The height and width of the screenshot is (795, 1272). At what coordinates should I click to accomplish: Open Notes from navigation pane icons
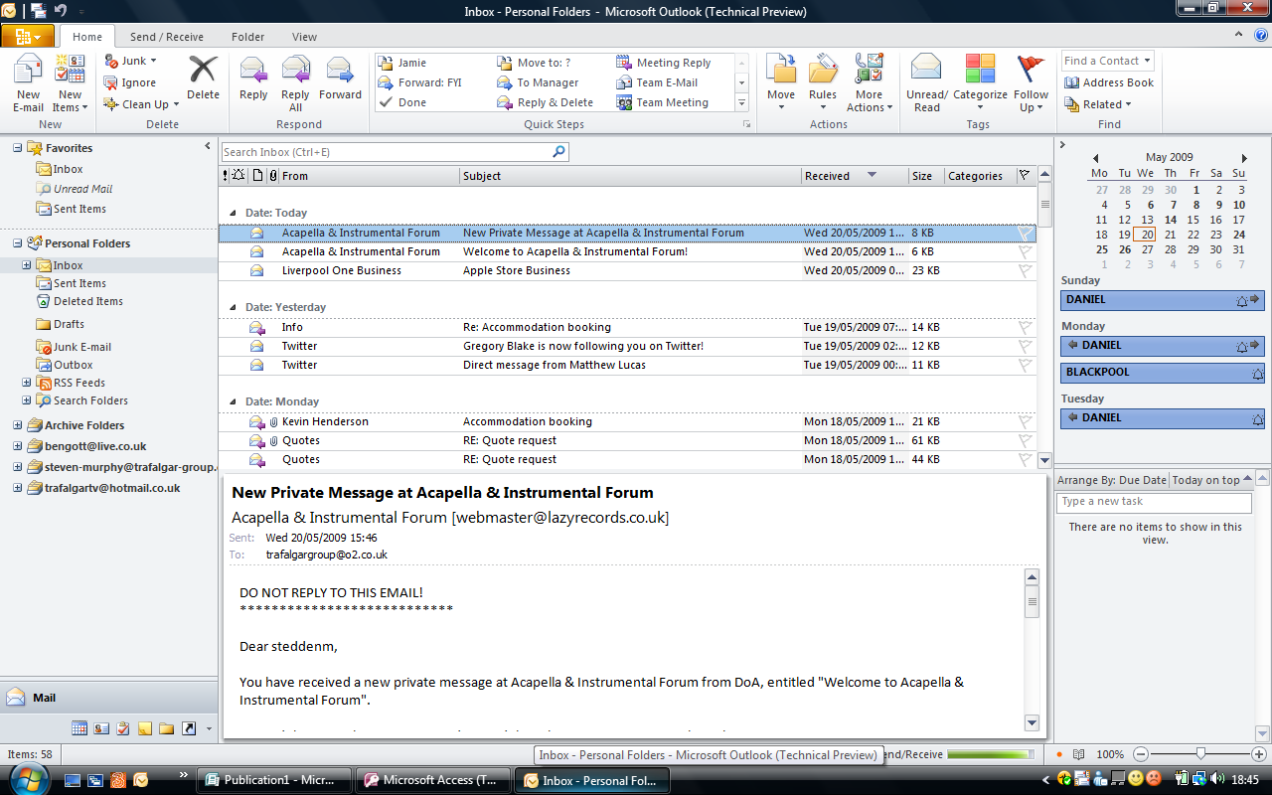tap(145, 728)
